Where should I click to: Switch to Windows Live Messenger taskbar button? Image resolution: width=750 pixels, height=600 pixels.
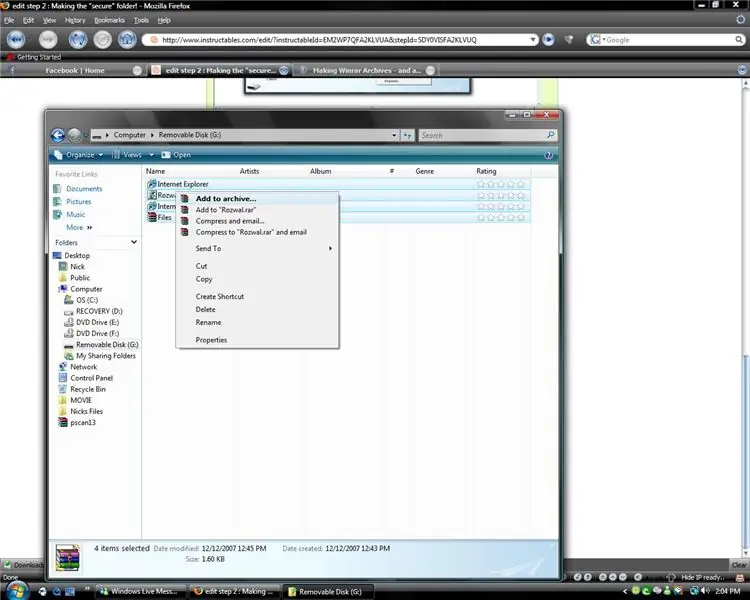(141, 591)
